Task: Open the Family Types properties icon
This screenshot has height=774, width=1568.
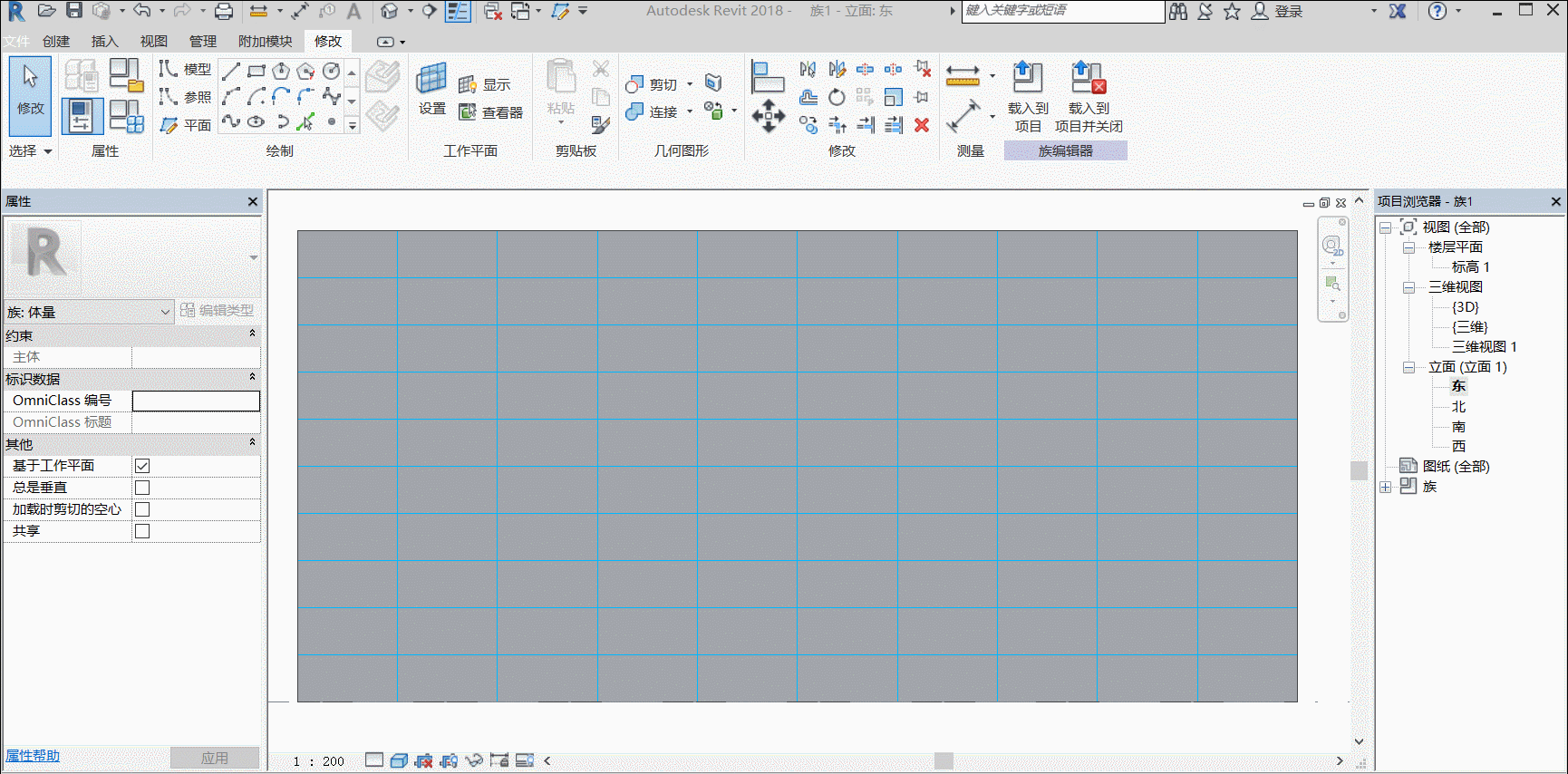Action: pos(125,116)
